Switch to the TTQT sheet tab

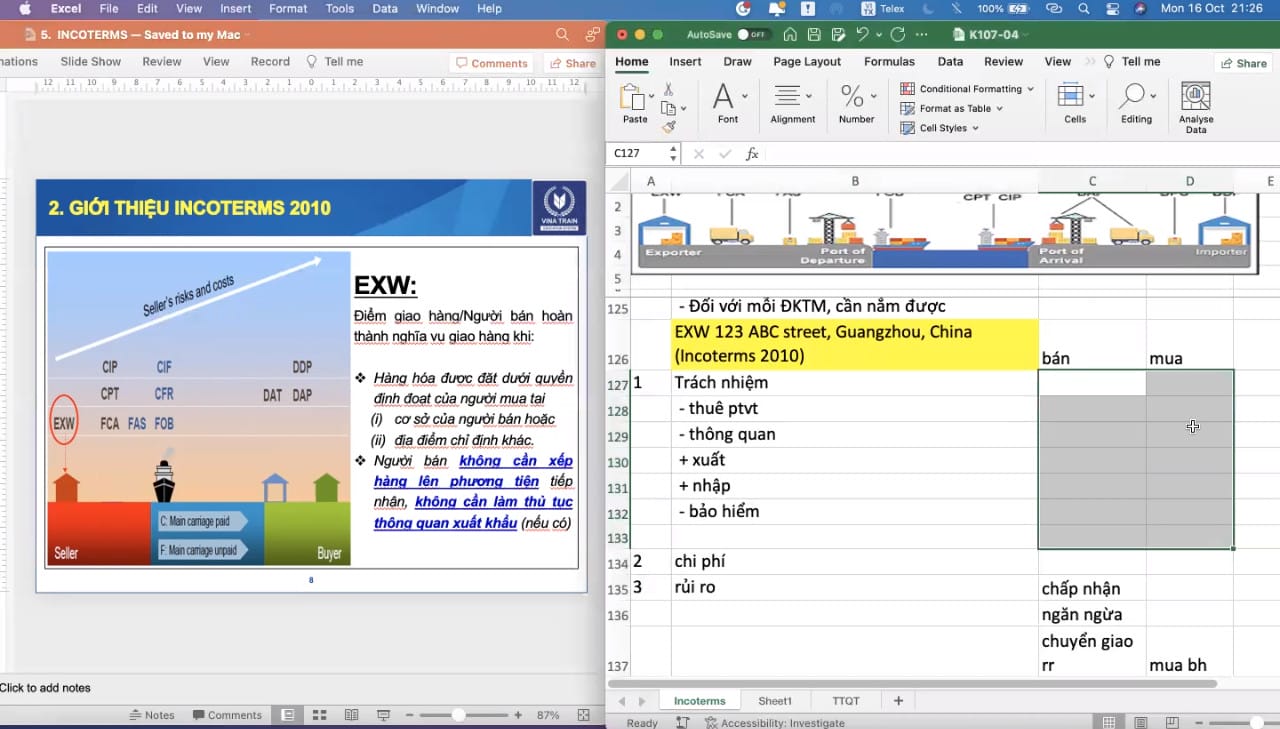(x=845, y=701)
